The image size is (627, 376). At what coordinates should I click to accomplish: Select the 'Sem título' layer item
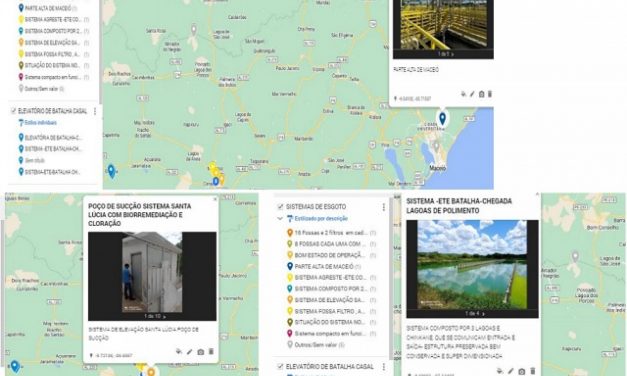tap(32, 160)
